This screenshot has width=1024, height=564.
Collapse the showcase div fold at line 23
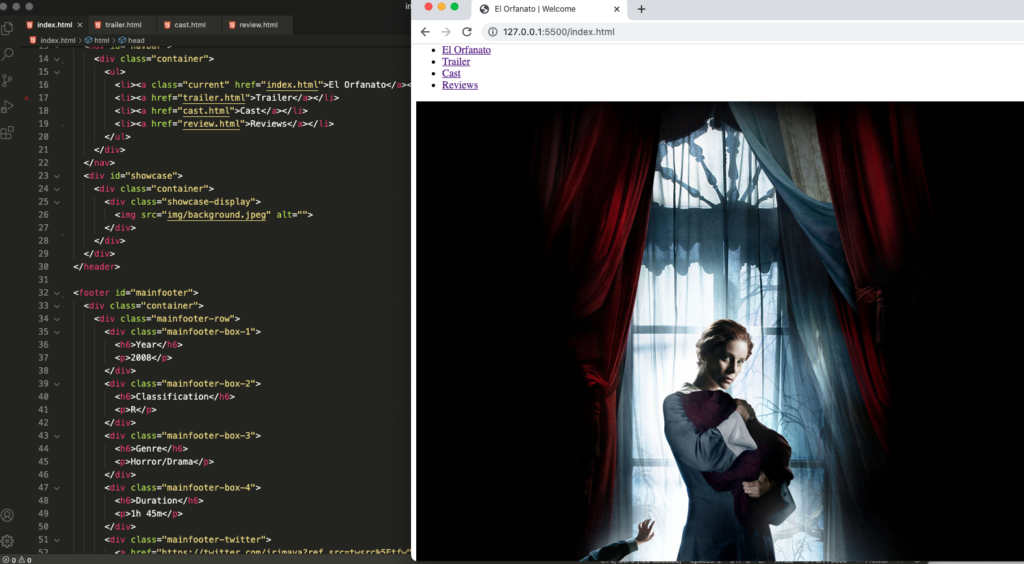[57, 176]
